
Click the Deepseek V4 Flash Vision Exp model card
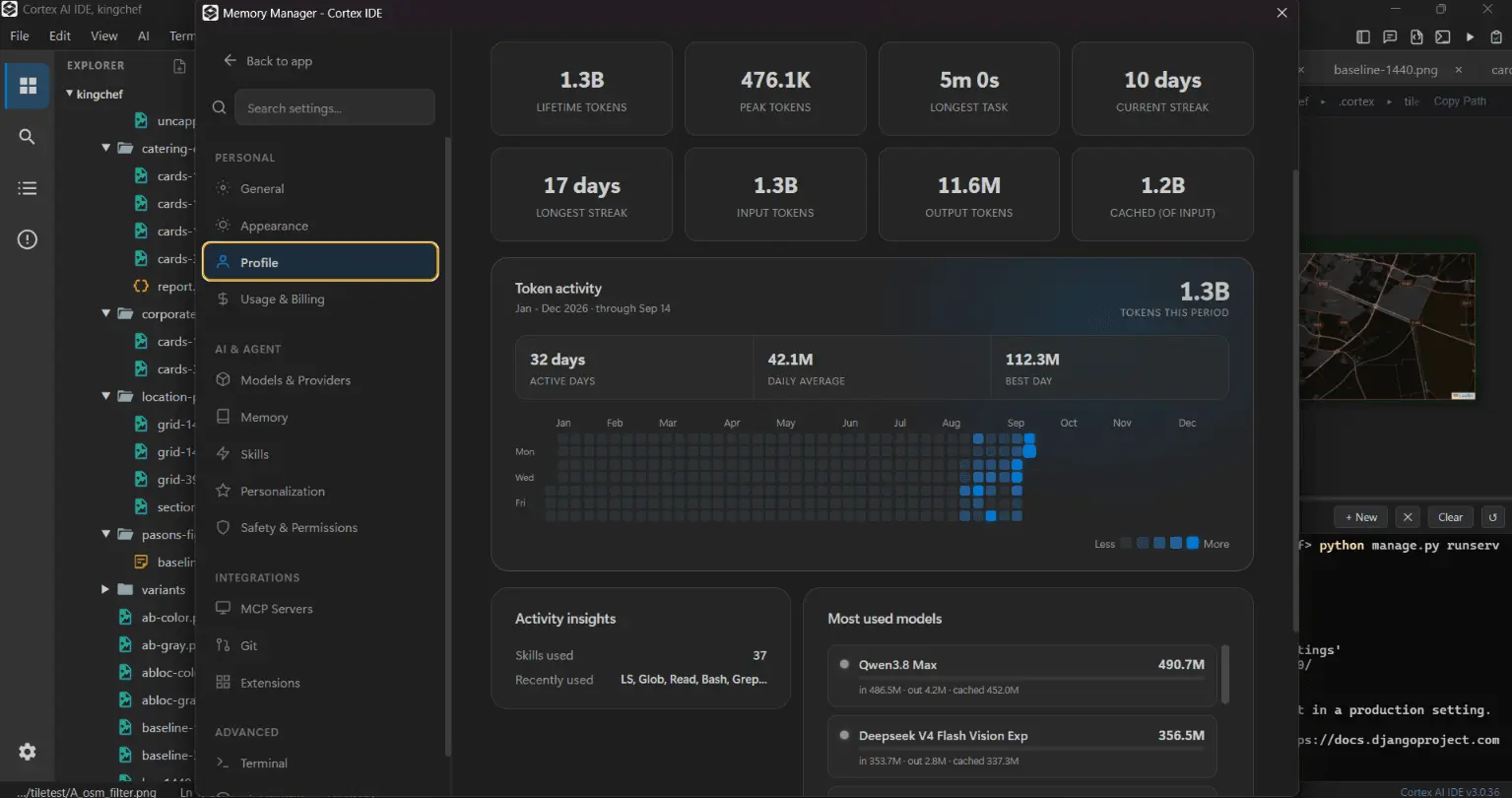[1022, 747]
